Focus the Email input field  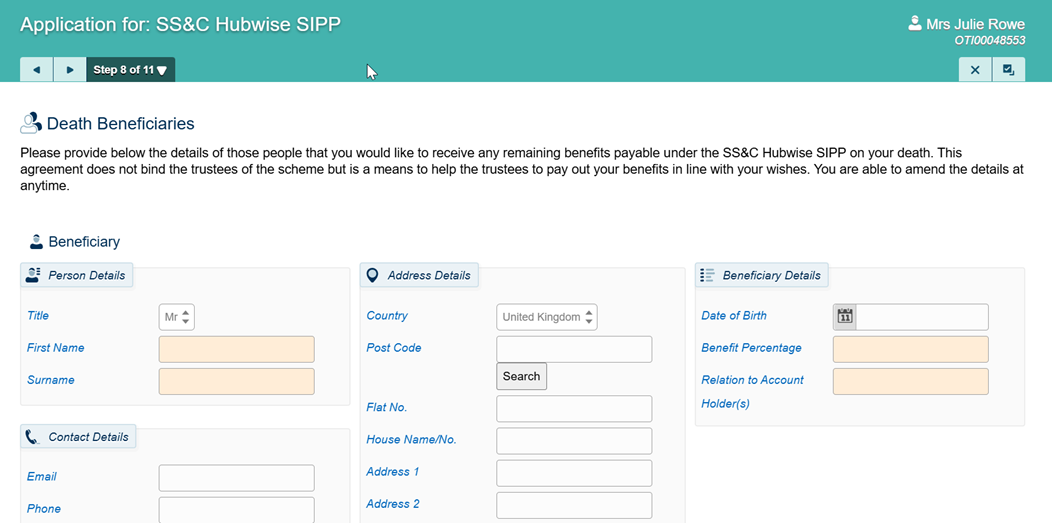coord(236,478)
